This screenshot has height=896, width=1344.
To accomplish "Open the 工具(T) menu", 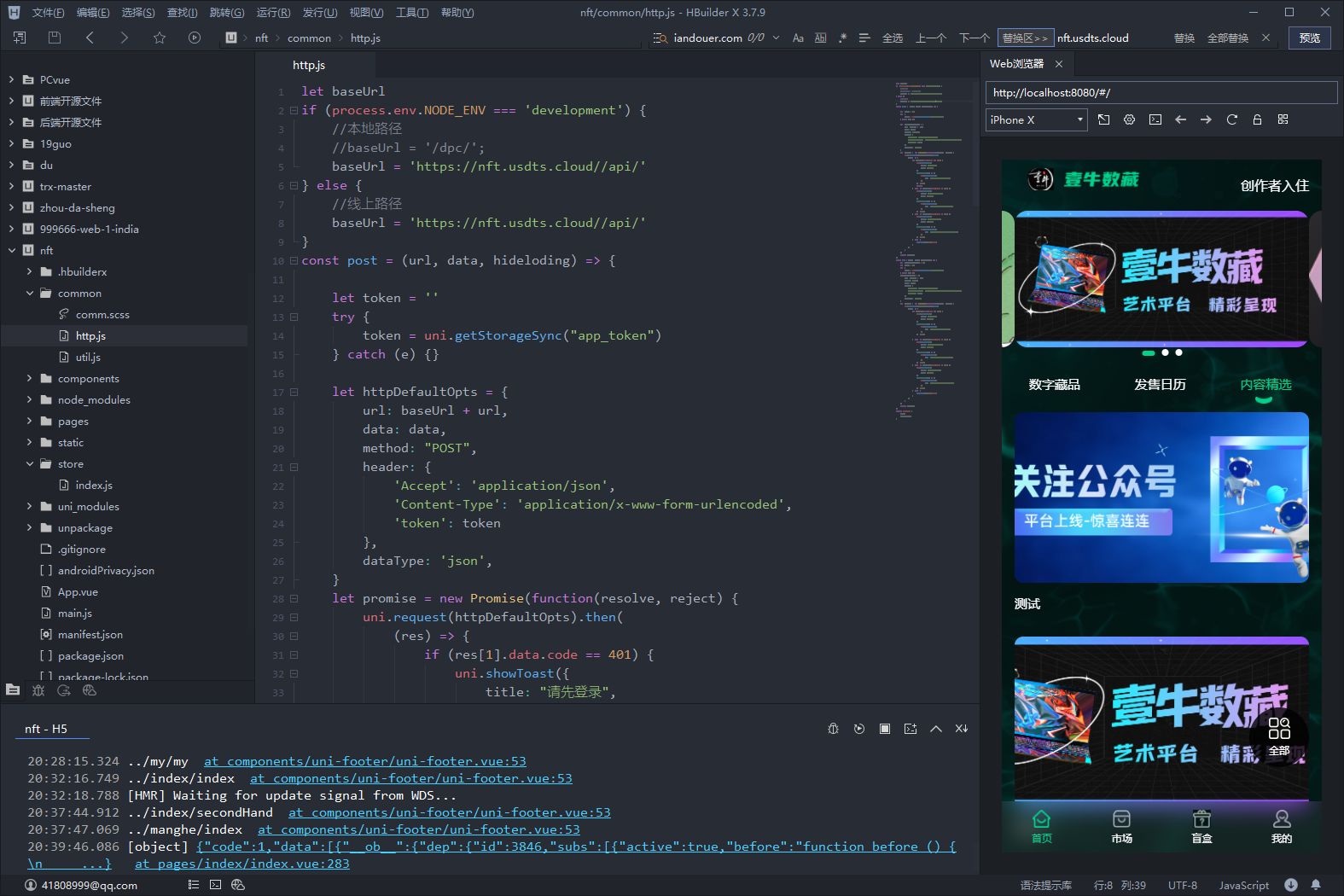I will (x=412, y=12).
